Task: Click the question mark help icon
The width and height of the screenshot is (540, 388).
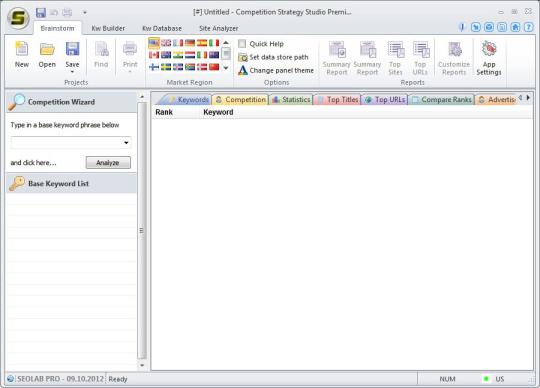Action: pyautogui.click(x=529, y=27)
